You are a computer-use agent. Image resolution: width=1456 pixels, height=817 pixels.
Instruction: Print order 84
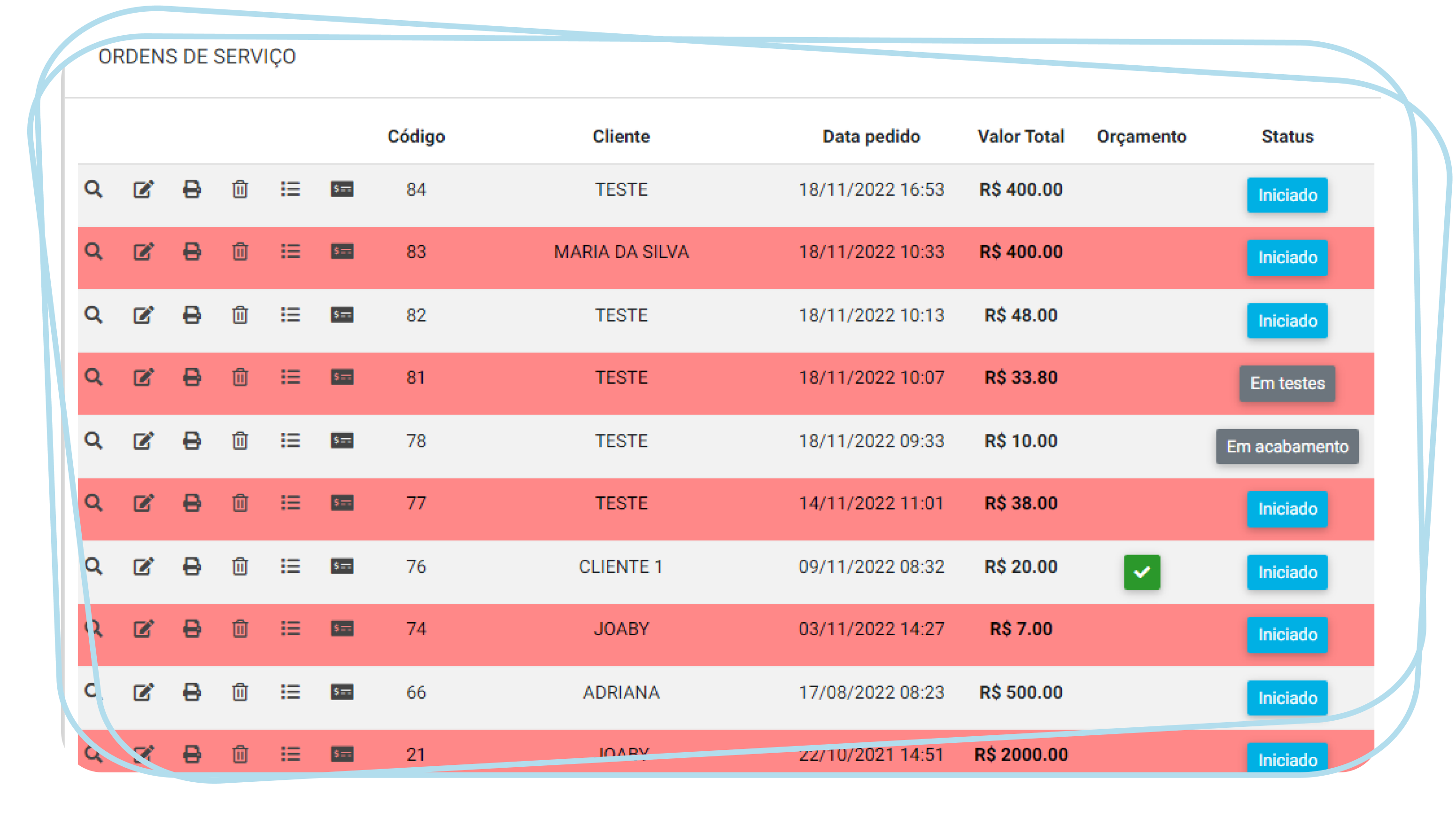click(x=192, y=189)
